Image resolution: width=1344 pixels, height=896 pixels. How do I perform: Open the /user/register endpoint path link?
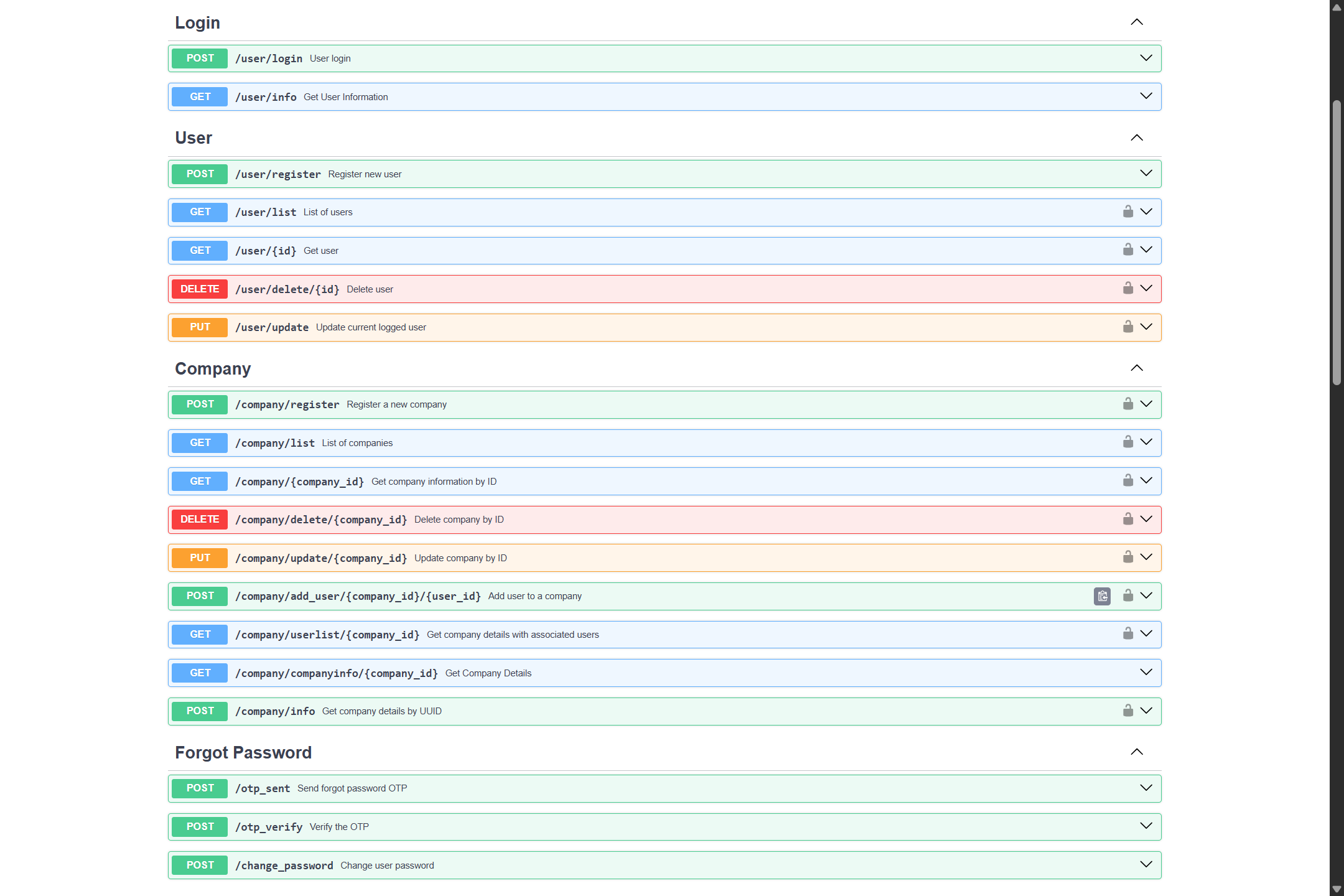pyautogui.click(x=278, y=174)
